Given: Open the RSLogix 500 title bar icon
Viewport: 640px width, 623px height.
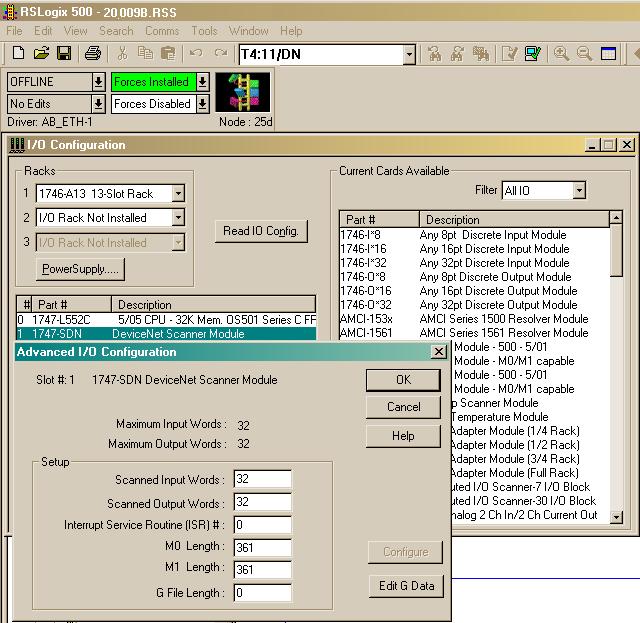Looking at the screenshot, I should pos(10,12).
